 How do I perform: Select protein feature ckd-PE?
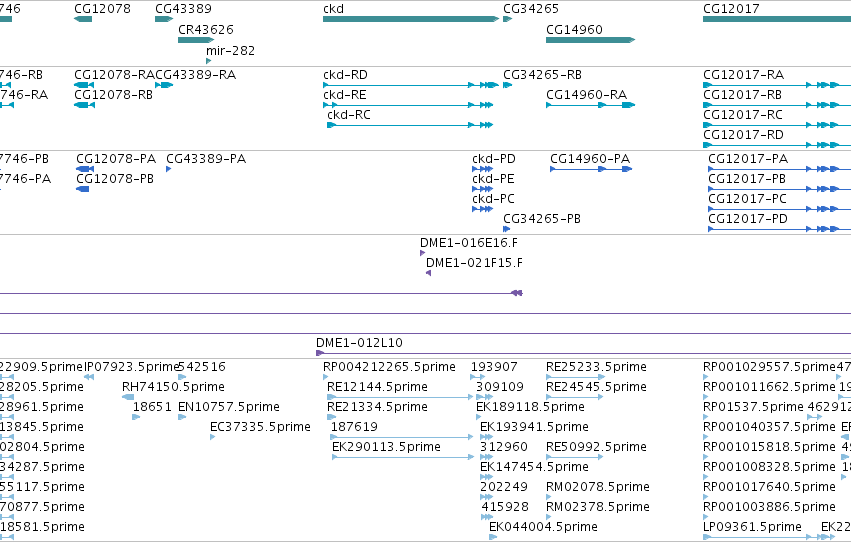point(482,189)
